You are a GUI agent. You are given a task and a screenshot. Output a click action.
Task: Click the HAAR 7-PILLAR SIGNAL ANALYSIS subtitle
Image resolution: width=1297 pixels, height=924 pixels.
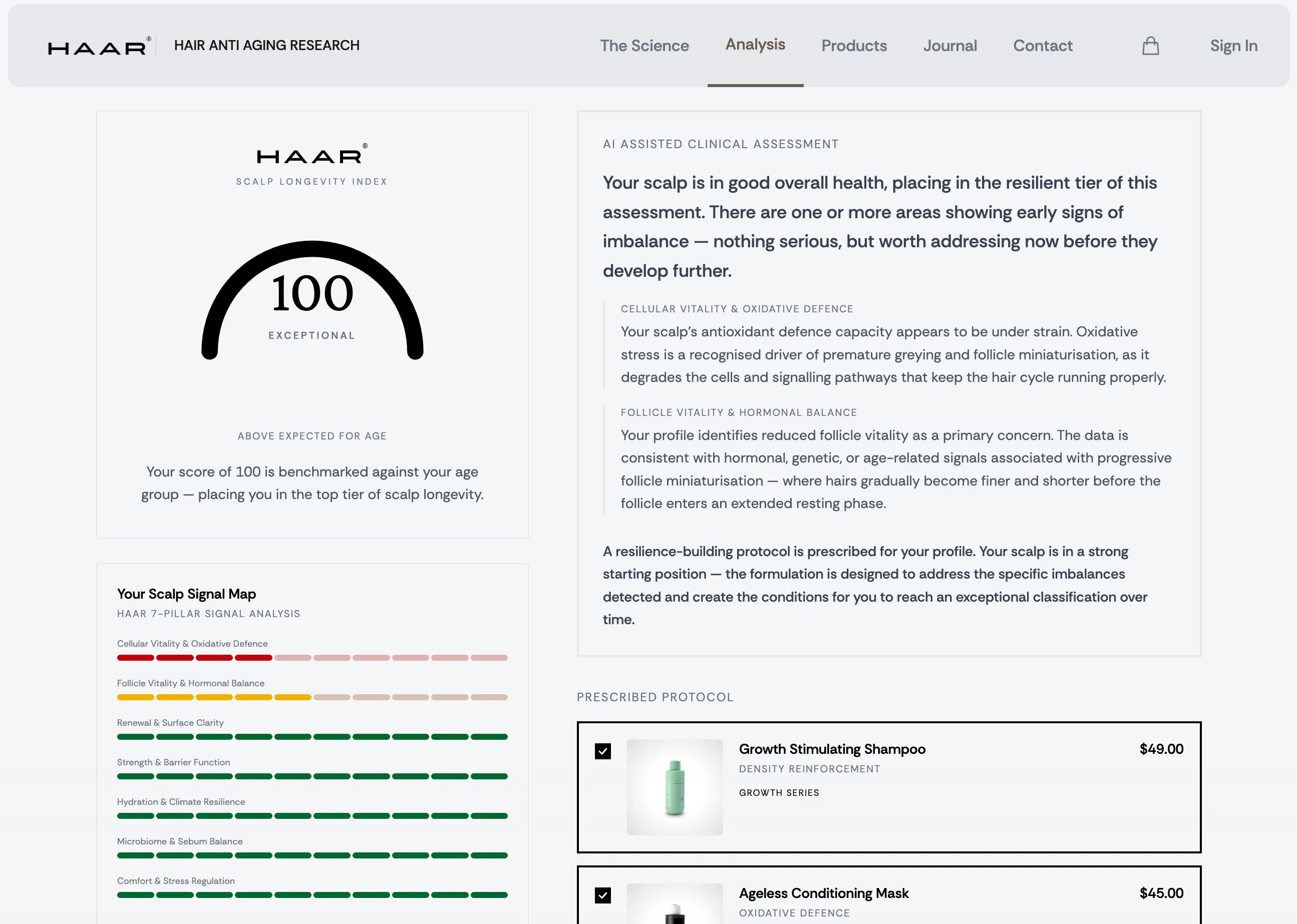tap(208, 613)
